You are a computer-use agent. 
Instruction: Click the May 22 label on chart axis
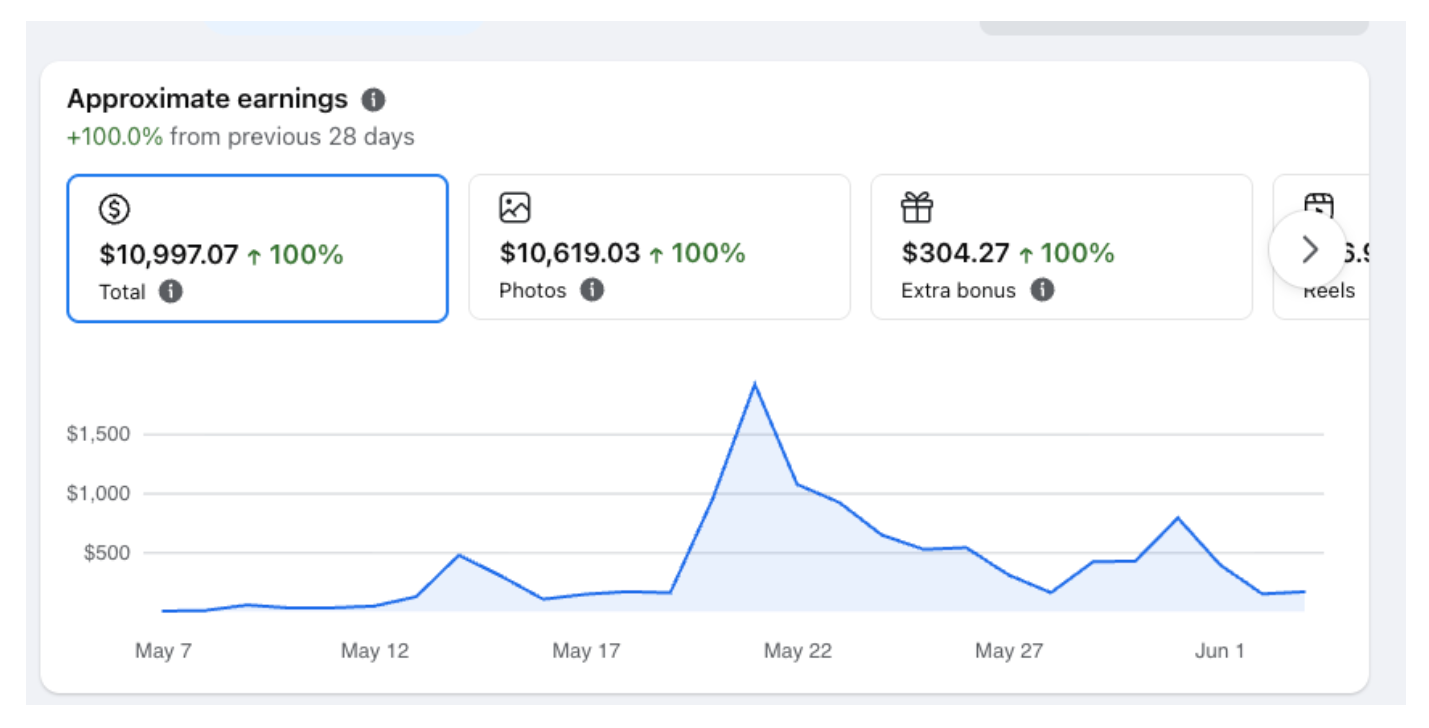point(798,651)
